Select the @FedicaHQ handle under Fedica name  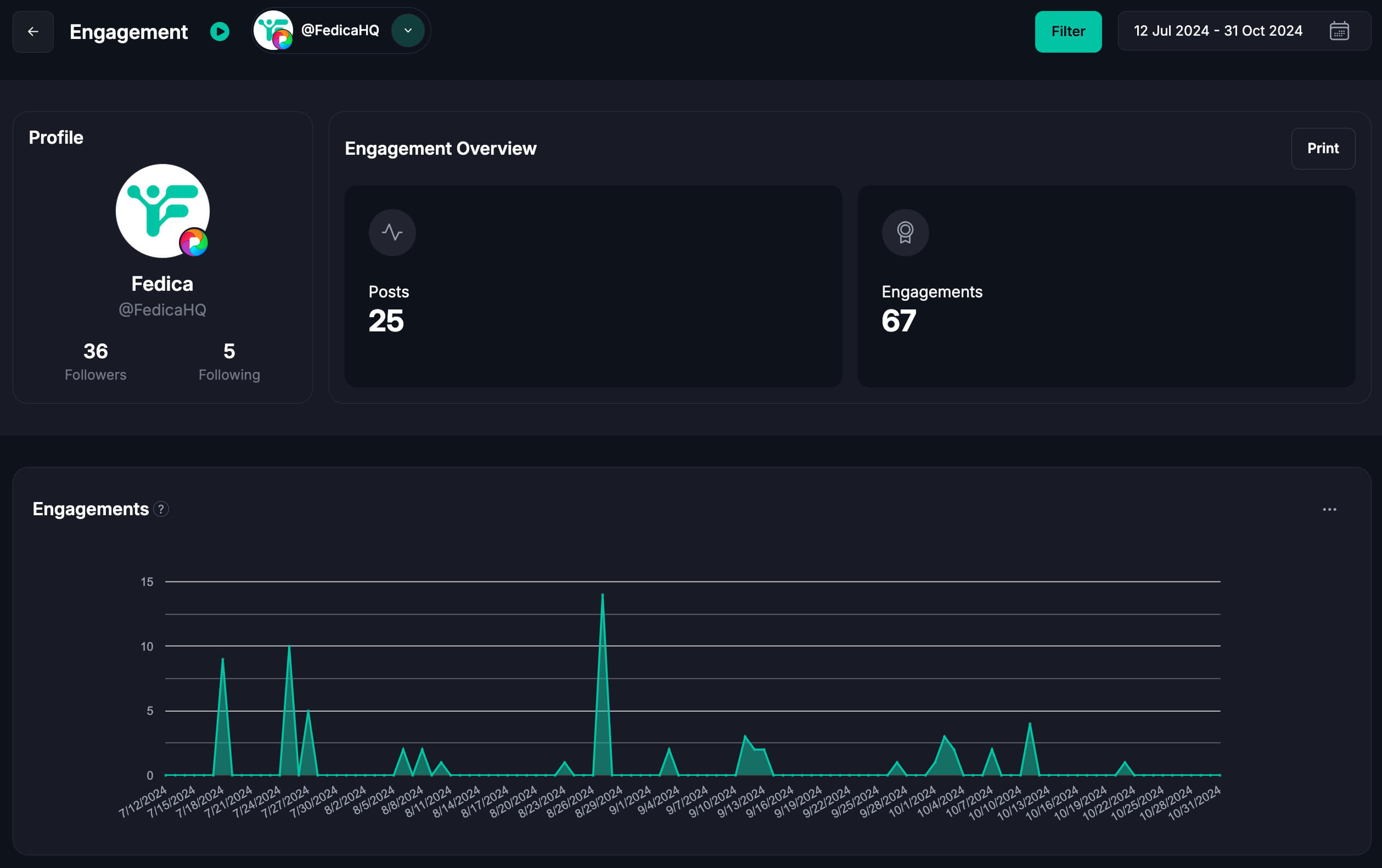pos(162,310)
